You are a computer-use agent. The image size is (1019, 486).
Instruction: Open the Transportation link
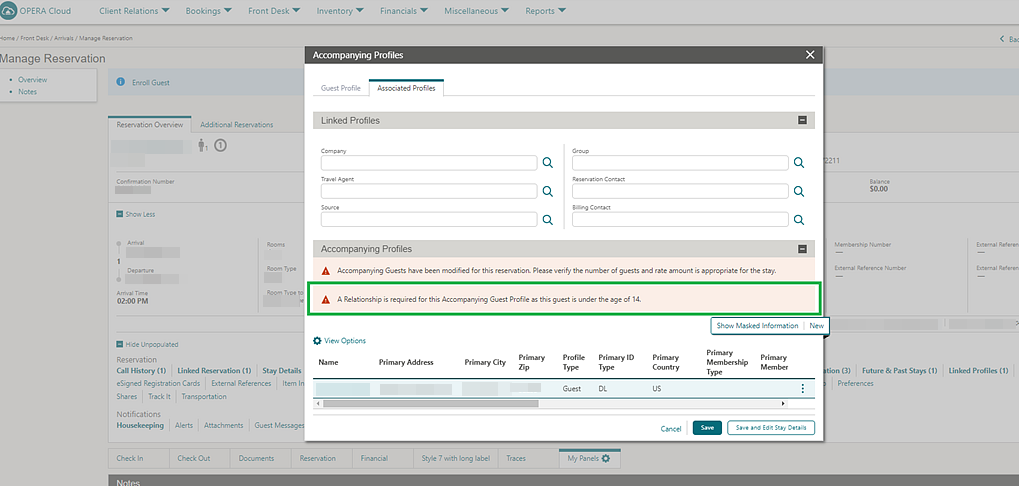tap(204, 396)
